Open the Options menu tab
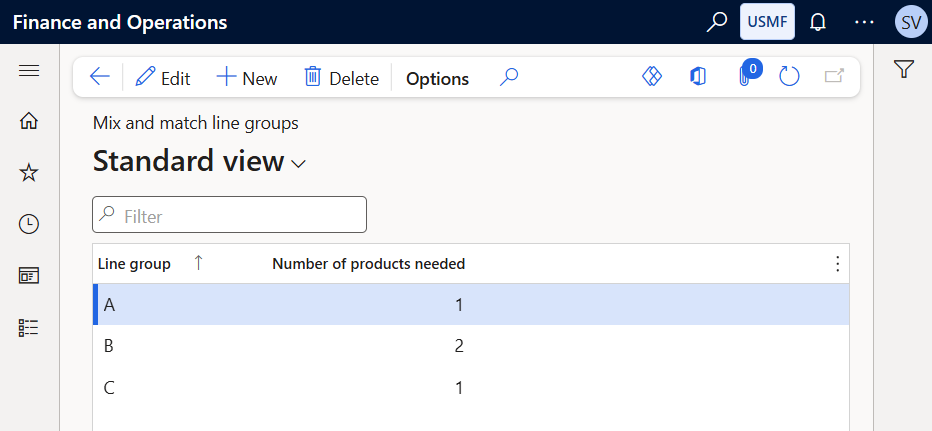 pos(437,78)
